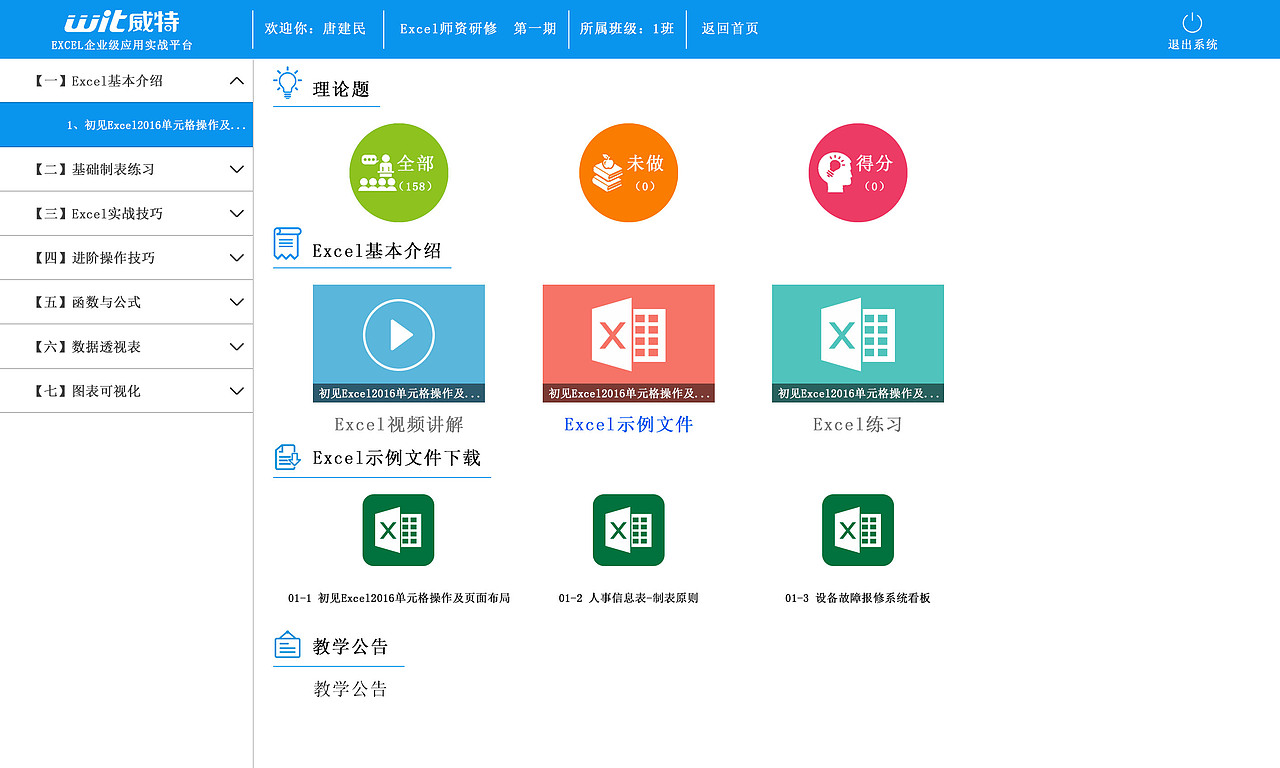Expand the 【五】函数与公式 chapter
This screenshot has width=1280, height=768.
click(127, 301)
